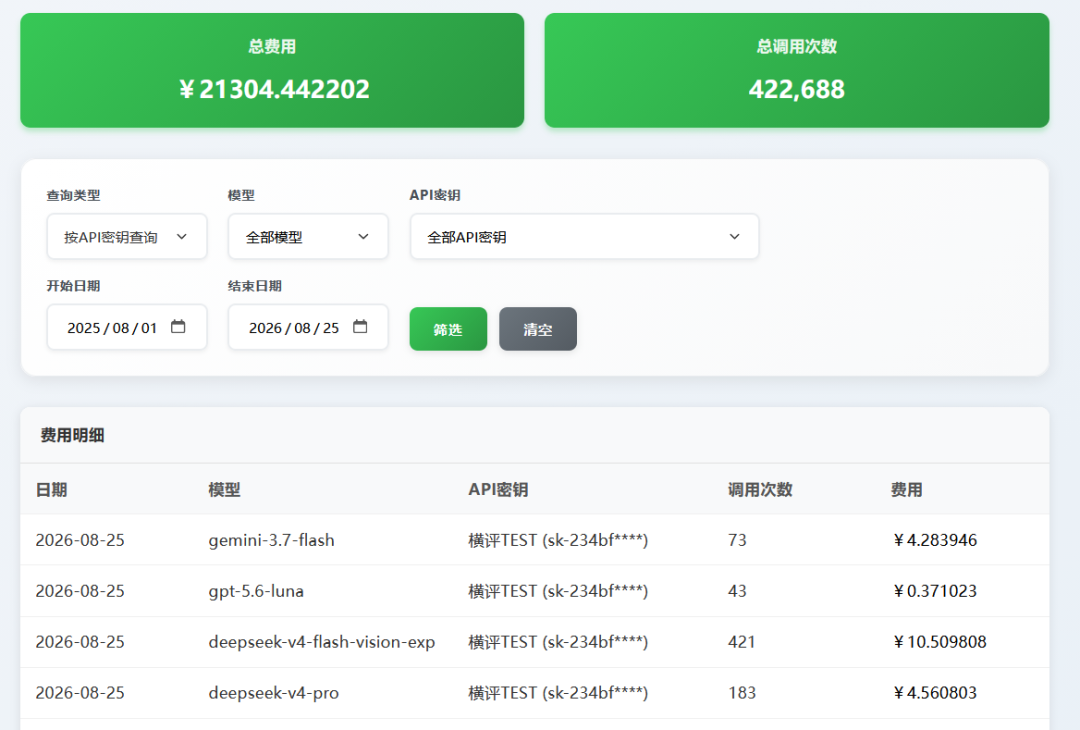
Task: Focus the start date field 2025/08/01
Action: point(127,327)
